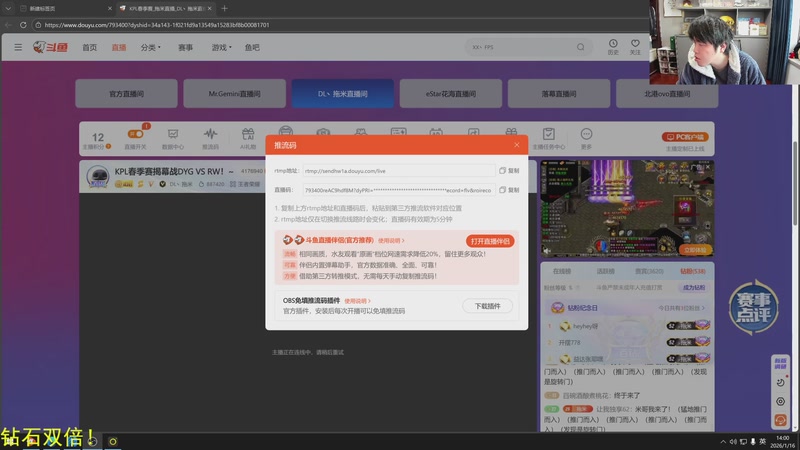Click the streamer avatar
Screen dimensions: 800x450
point(97,176)
